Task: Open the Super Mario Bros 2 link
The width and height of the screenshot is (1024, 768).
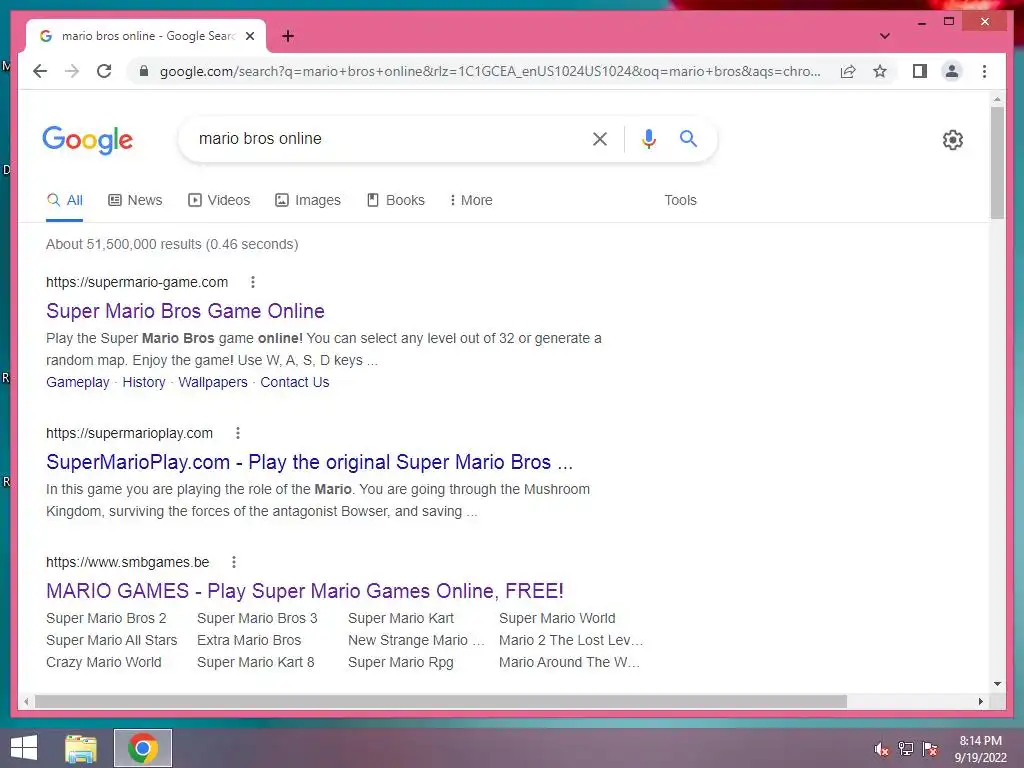Action: pos(106,618)
